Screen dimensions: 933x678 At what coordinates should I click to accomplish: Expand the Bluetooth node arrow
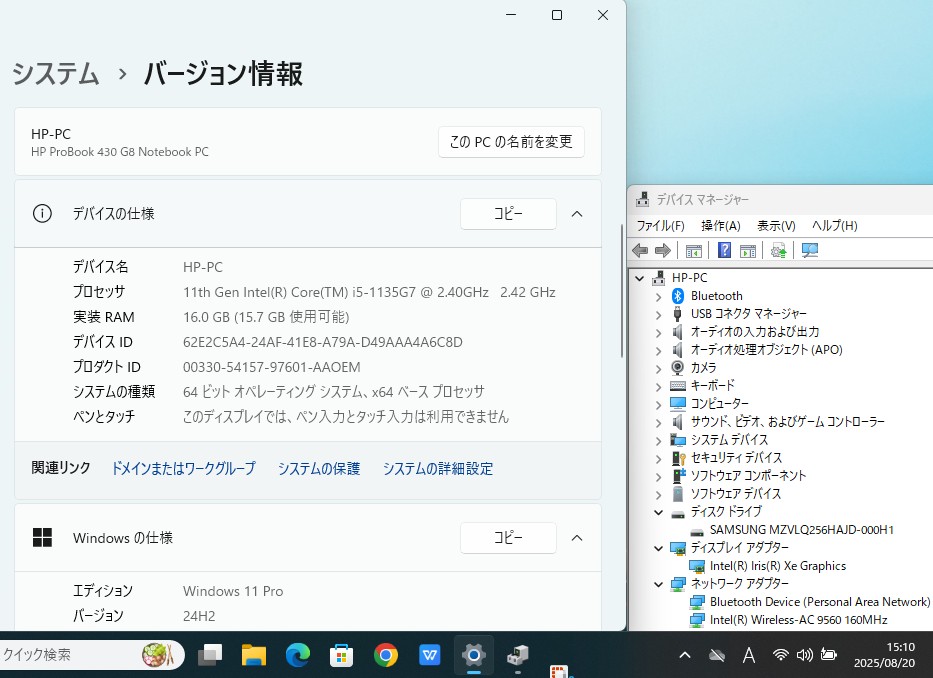click(658, 296)
